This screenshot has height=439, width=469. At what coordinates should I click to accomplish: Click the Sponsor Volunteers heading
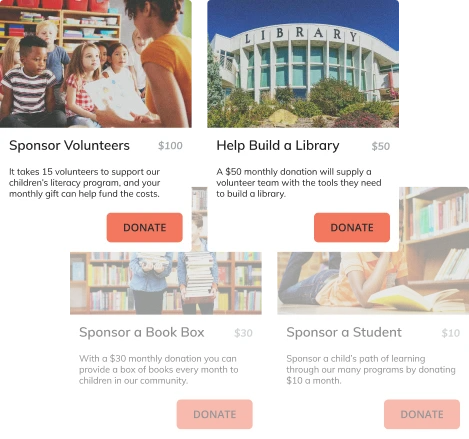tap(69, 146)
